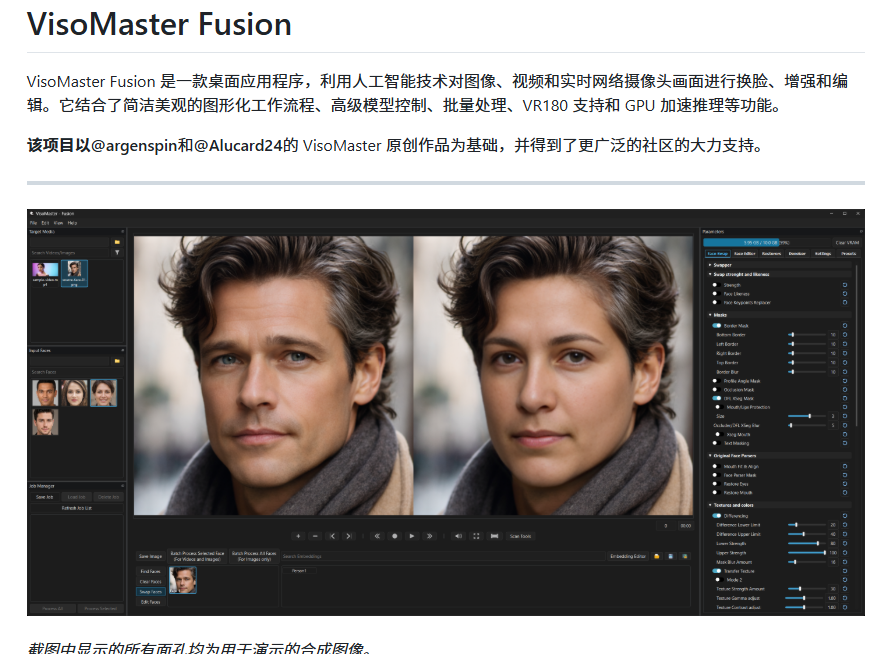Reset the Restore Eyes parameter

pos(845,484)
